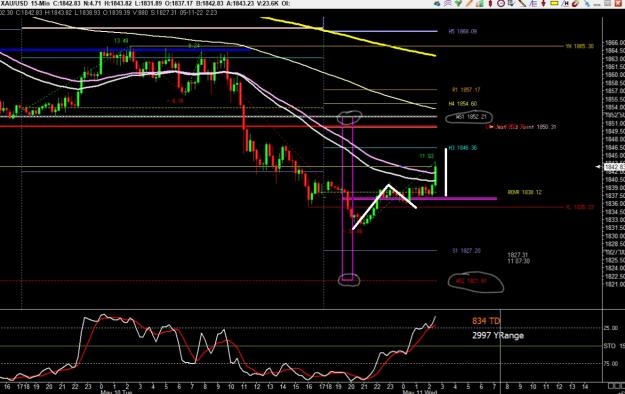Select the pencil drawing tool
The image size is (625, 394).
tap(469, 3)
